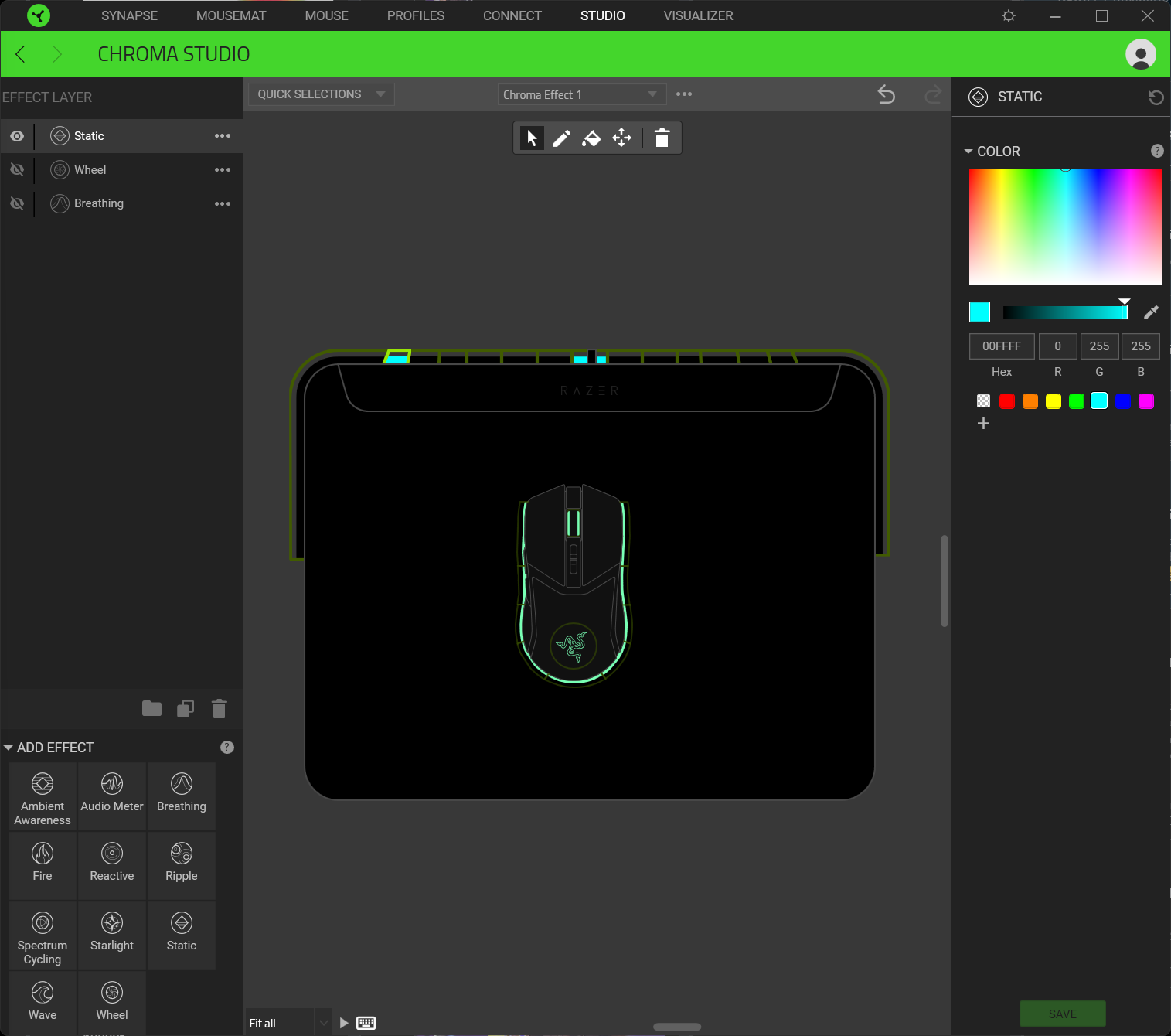Add a Ripple effect layer
Screen dimensions: 1171x1036
[x=181, y=865]
